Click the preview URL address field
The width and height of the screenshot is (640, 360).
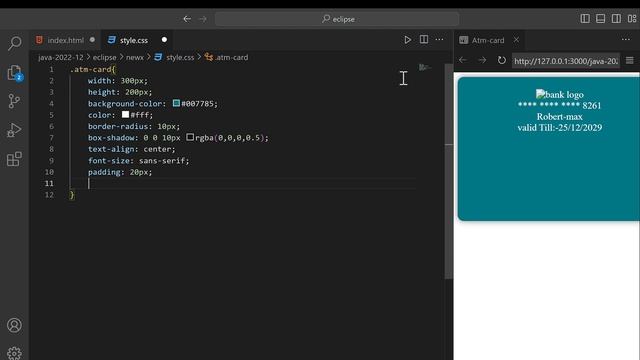[x=566, y=61]
